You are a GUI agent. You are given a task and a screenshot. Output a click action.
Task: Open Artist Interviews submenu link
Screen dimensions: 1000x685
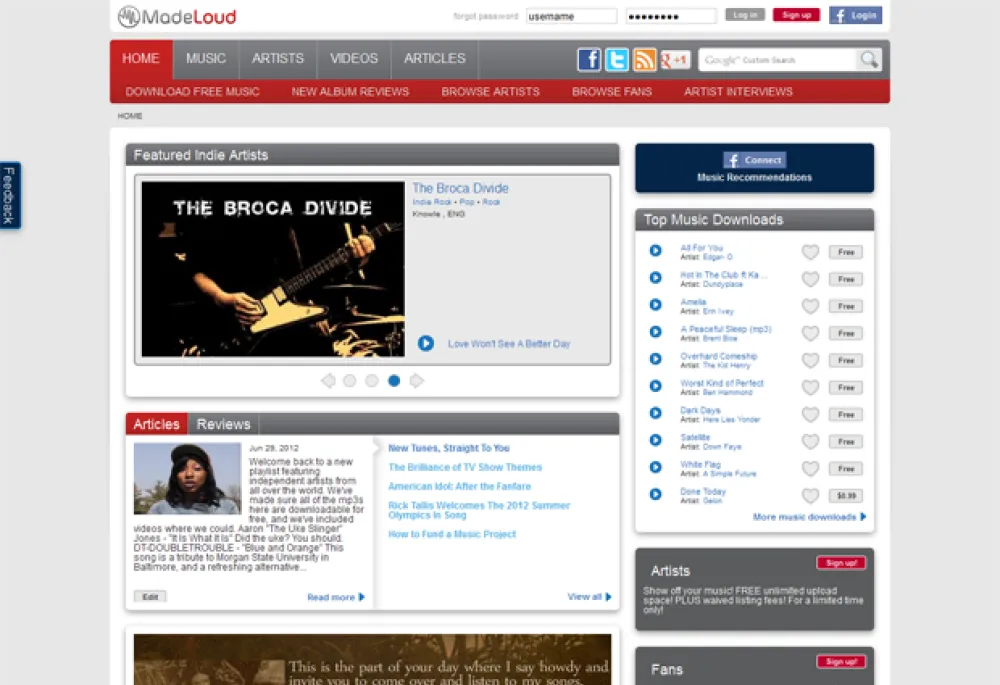(x=738, y=92)
